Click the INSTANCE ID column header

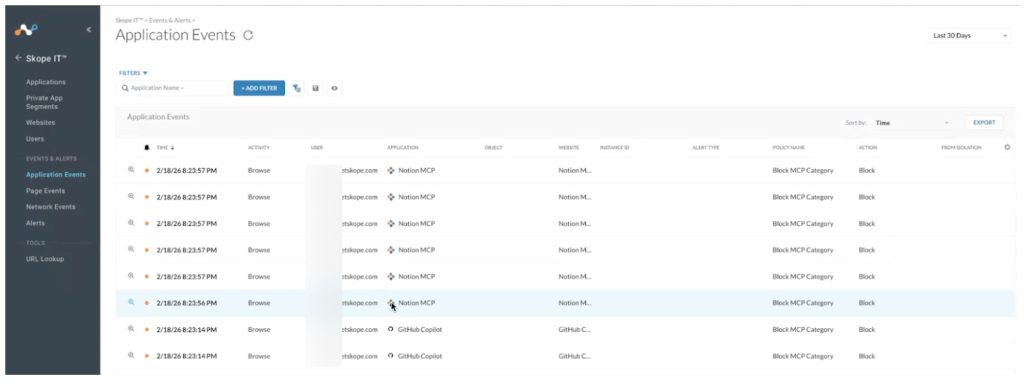pos(614,148)
